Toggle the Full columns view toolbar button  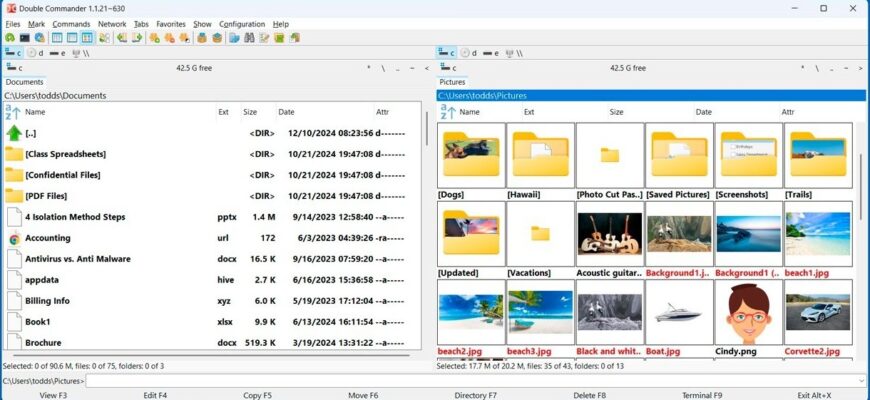72,38
